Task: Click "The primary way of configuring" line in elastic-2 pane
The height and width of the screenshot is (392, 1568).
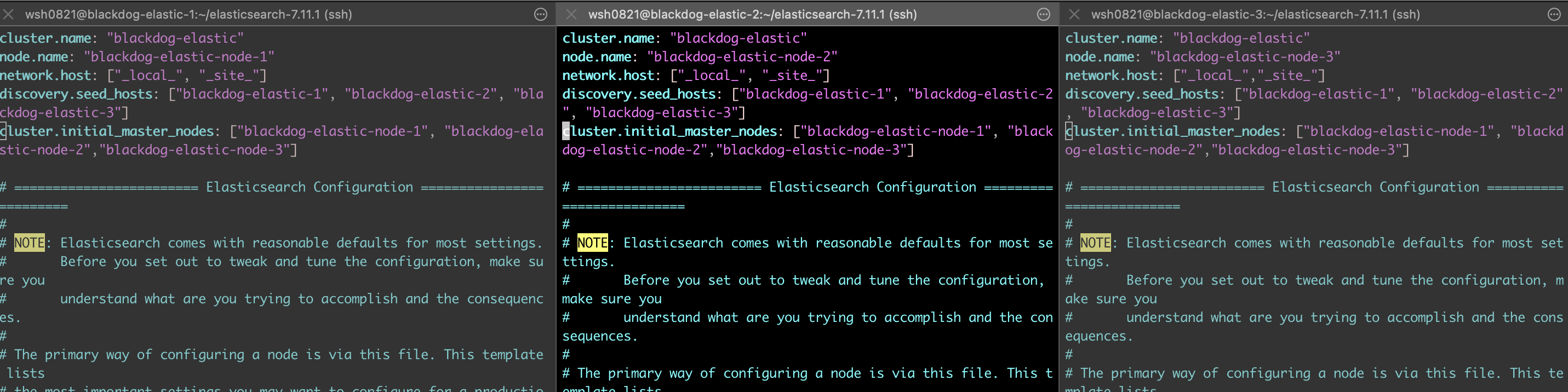Action: [x=807, y=373]
